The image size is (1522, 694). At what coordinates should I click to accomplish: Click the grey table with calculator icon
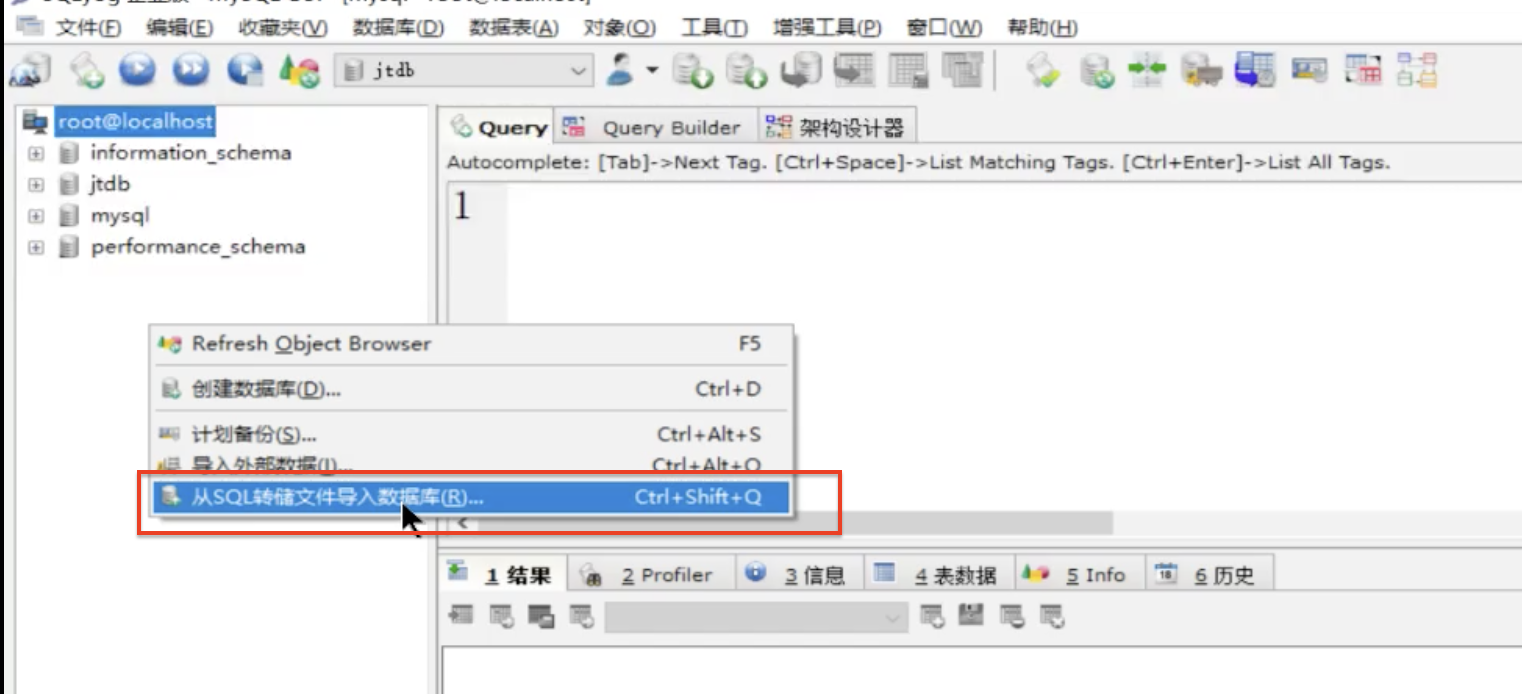(x=908, y=71)
